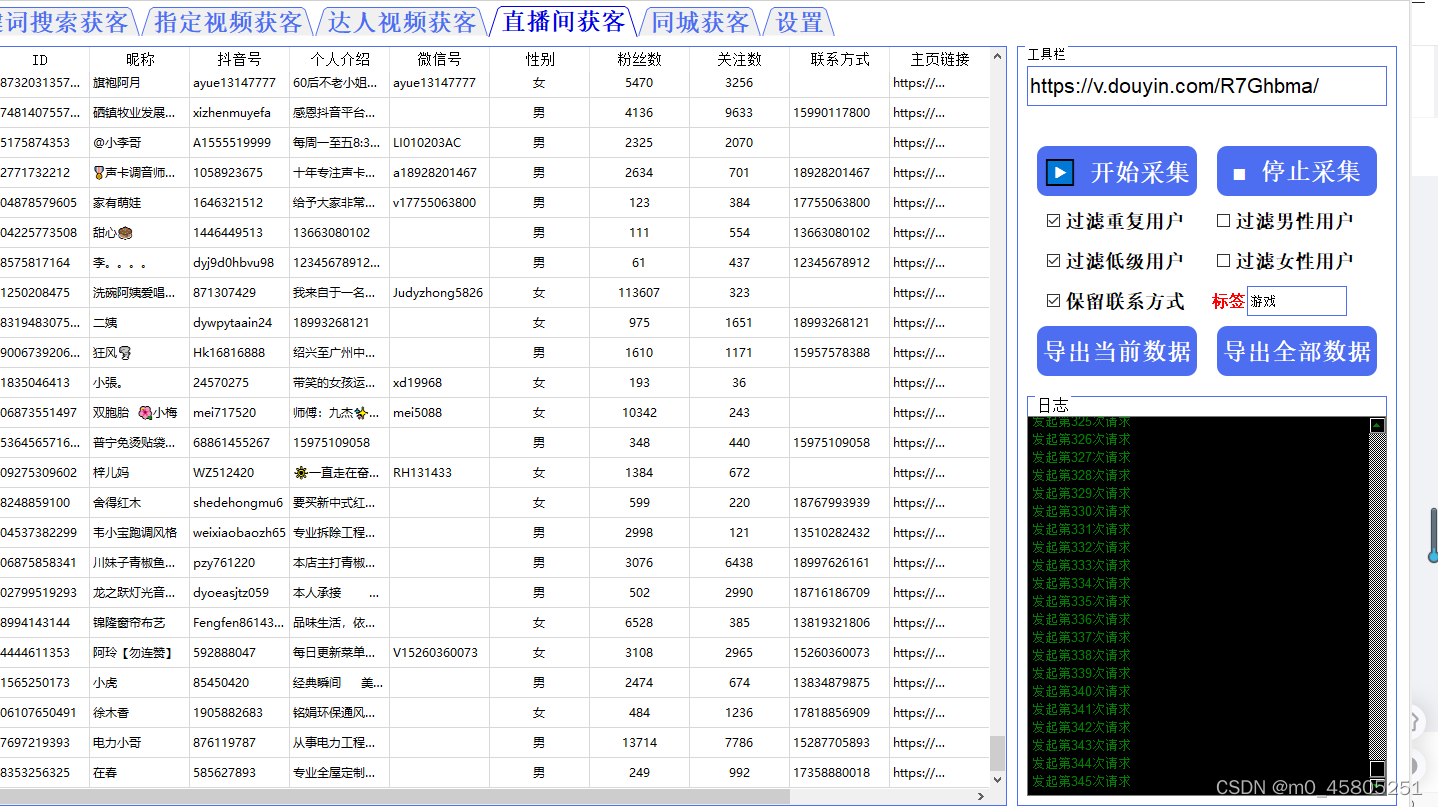The width and height of the screenshot is (1438, 807).
Task: Click the 微信号 column header
Action: click(440, 59)
